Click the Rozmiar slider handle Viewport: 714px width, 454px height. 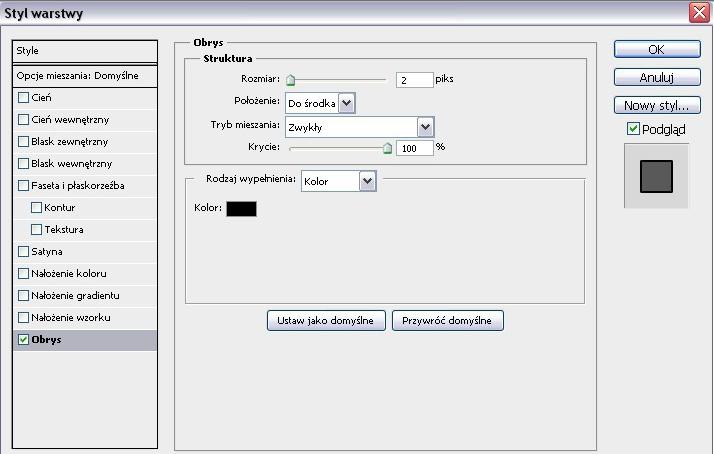pyautogui.click(x=291, y=81)
